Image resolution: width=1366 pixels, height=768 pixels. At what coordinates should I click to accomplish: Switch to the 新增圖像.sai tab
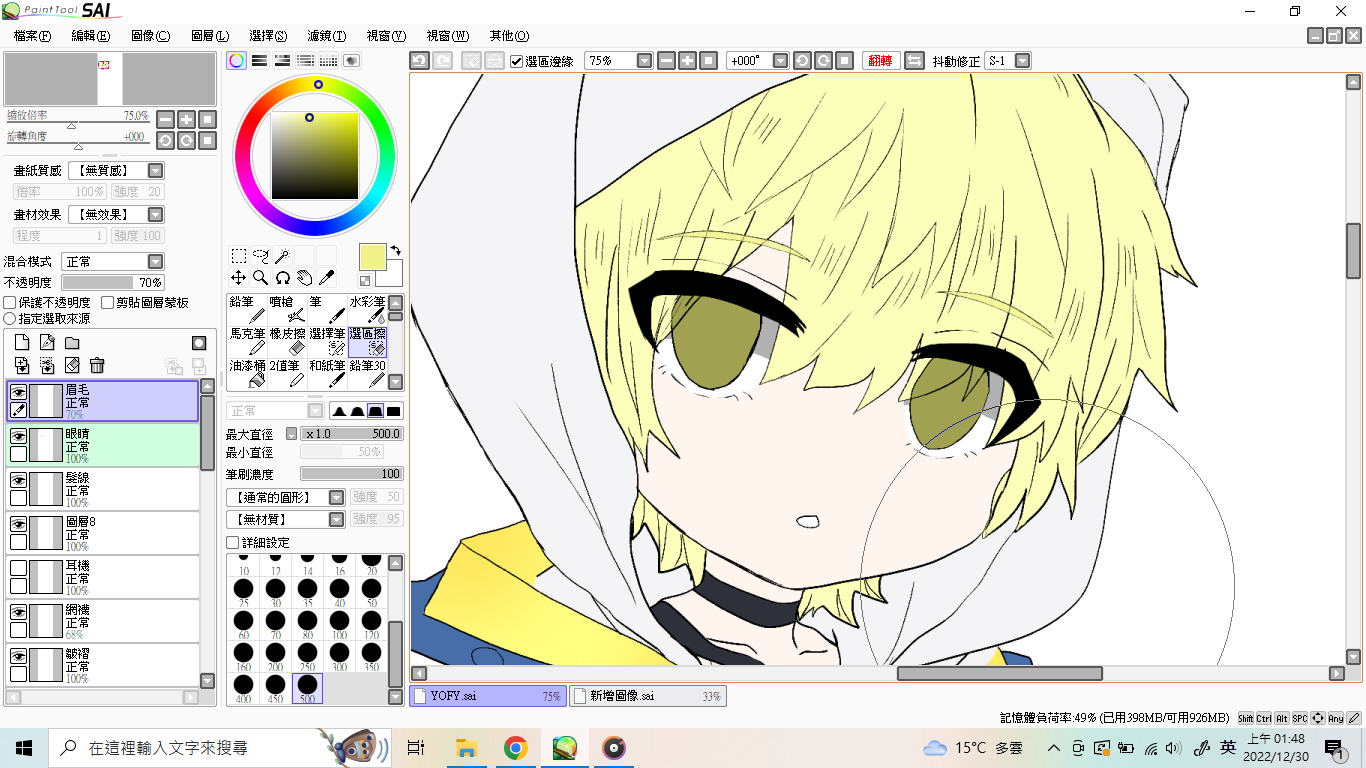(648, 696)
